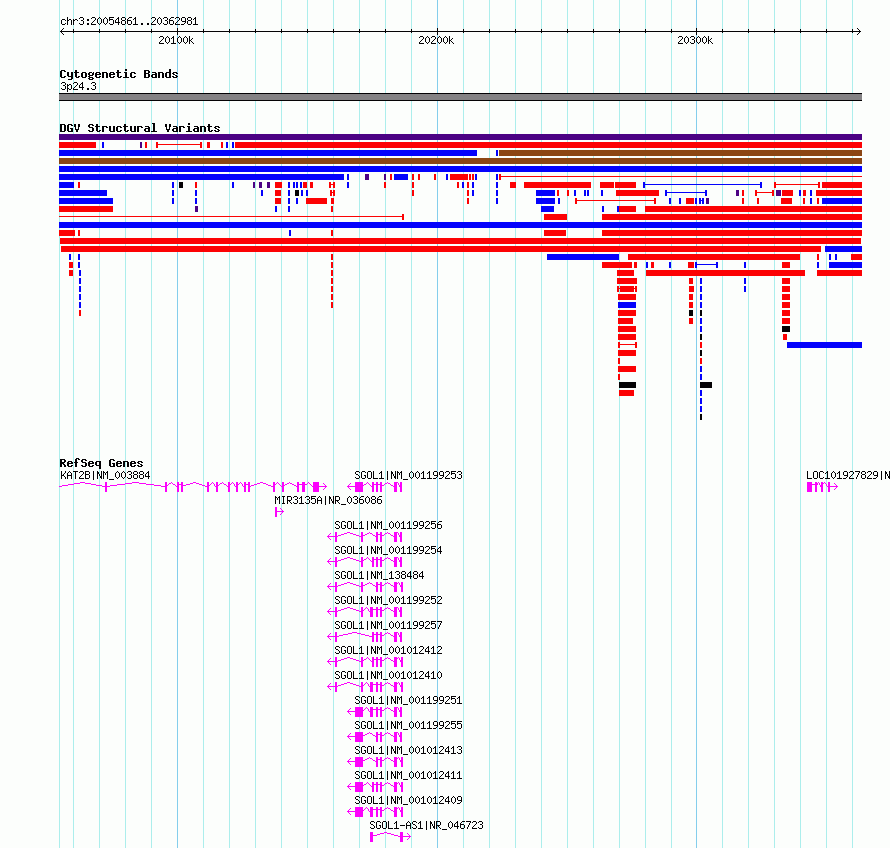Viewport: 890px width, 848px height.
Task: Click the SGOL1|NM_001199256 transcript label
Action: 388,525
